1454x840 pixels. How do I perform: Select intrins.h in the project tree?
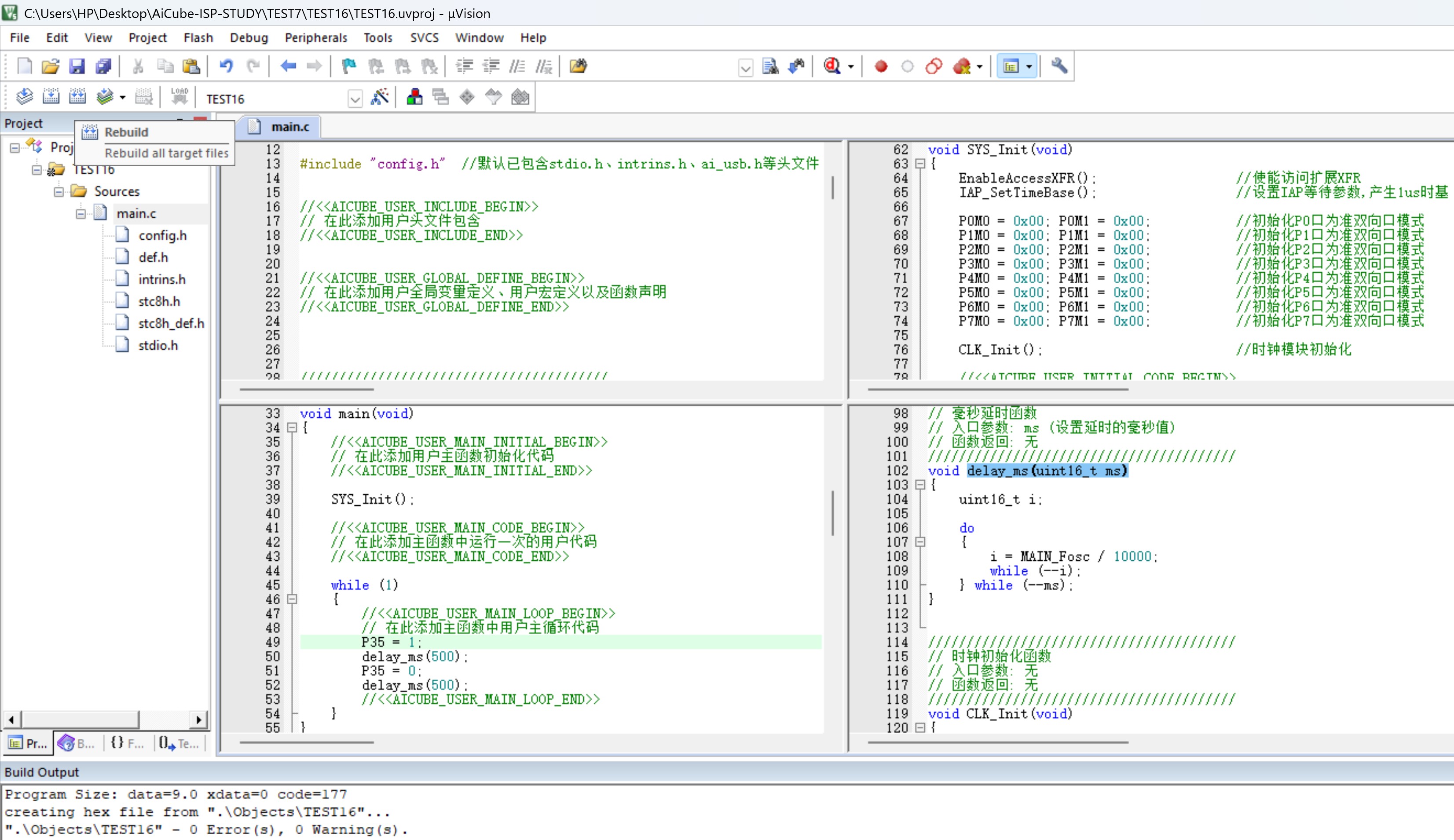[x=162, y=280]
